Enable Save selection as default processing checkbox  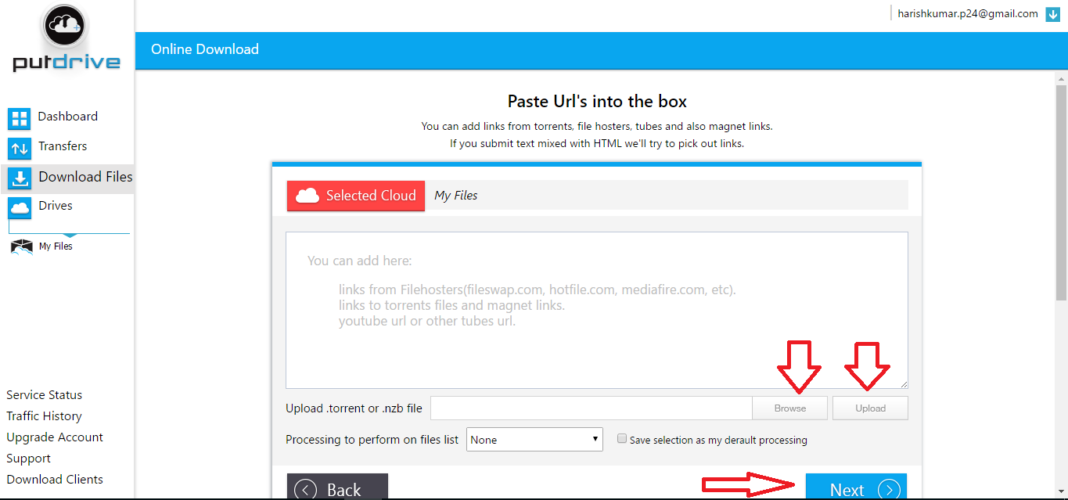[x=621, y=439]
